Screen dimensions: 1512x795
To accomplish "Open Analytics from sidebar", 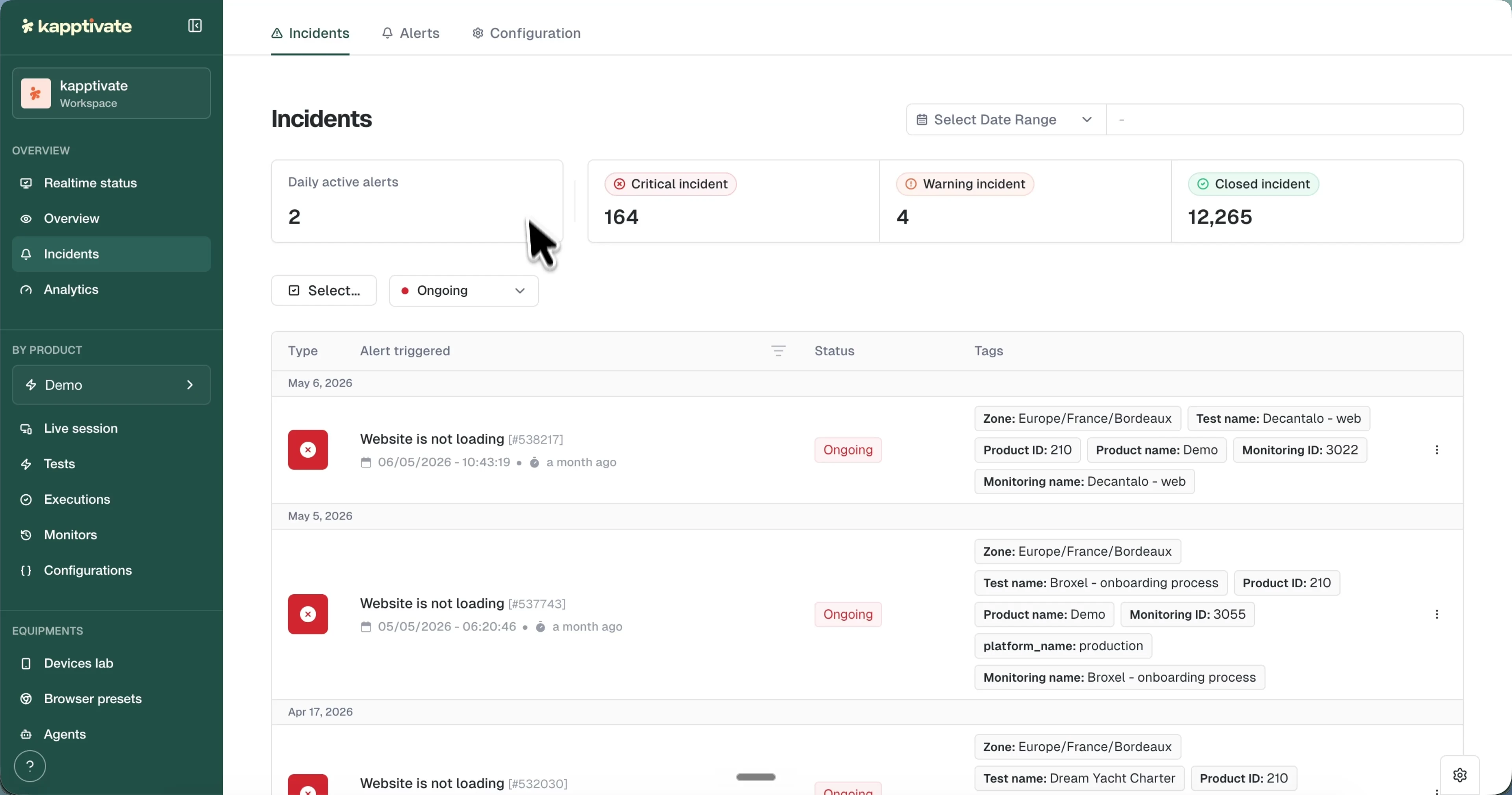I will point(111,289).
